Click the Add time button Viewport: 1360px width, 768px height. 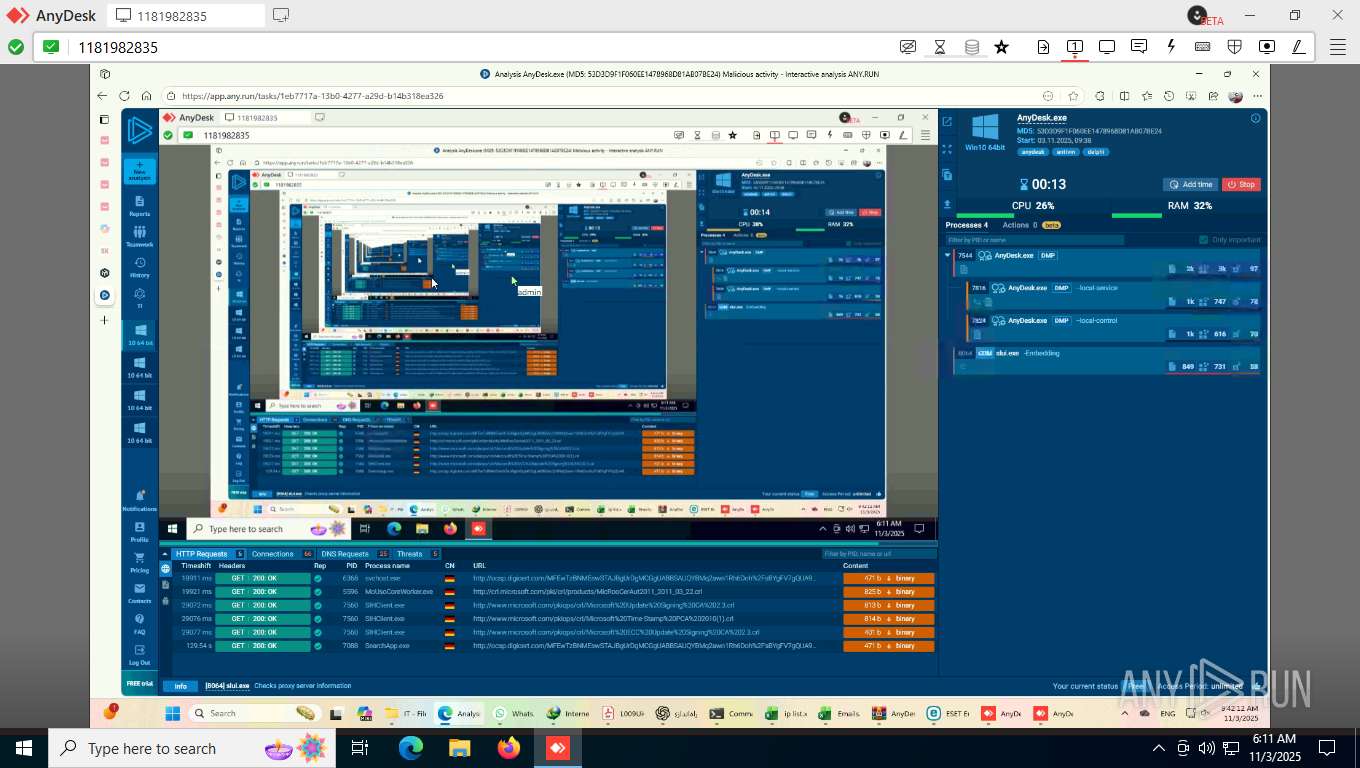pos(1190,184)
